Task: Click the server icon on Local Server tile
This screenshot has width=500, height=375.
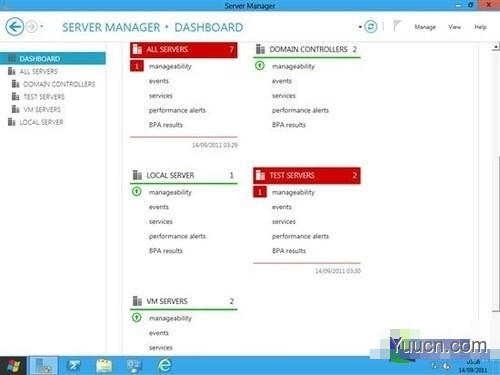Action: coord(137,175)
